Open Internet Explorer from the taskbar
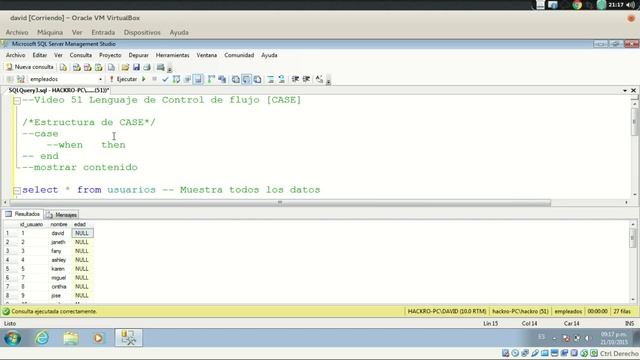 pos(42,338)
